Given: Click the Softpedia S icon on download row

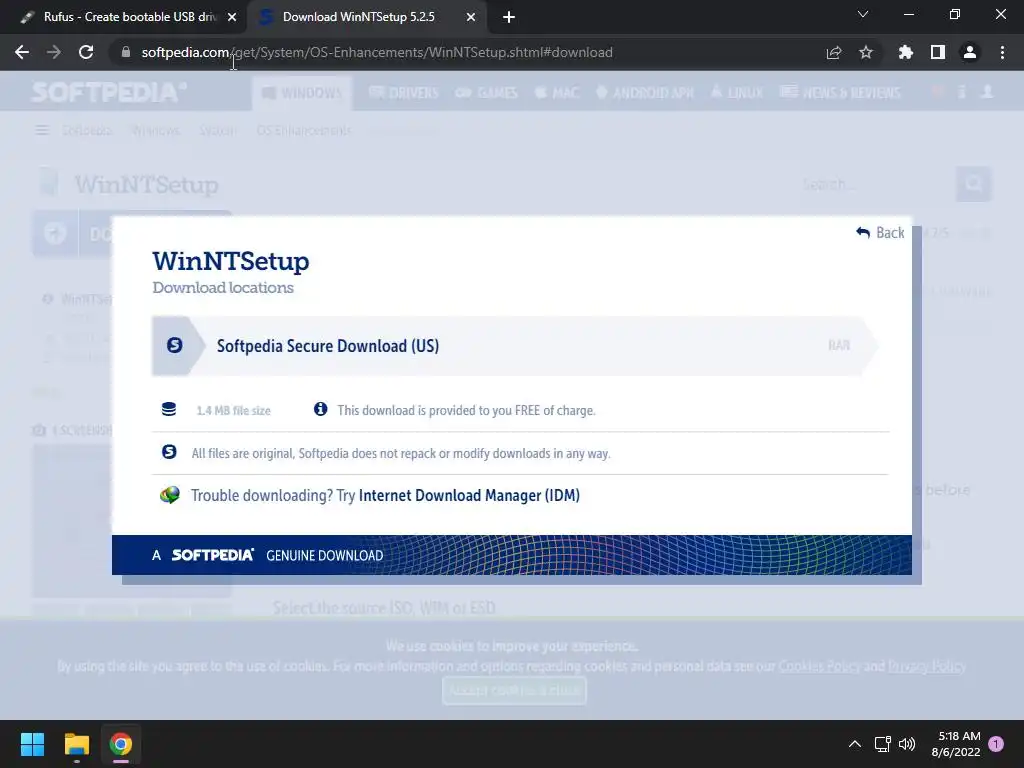Looking at the screenshot, I should [174, 345].
